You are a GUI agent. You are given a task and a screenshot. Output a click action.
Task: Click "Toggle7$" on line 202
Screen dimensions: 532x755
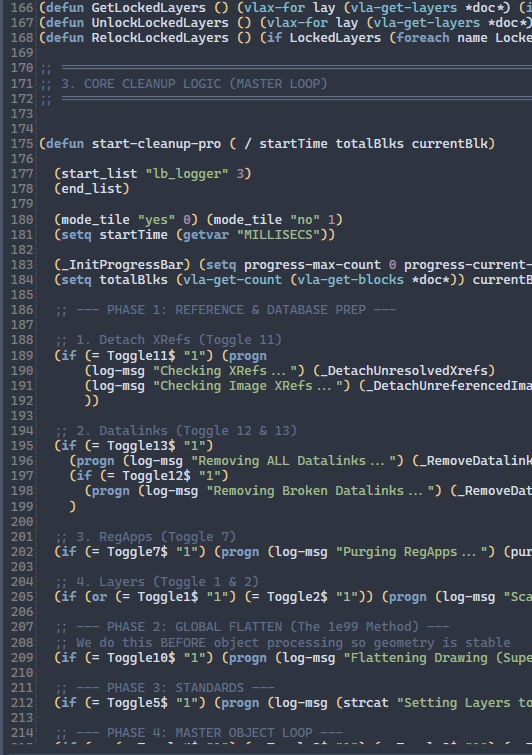pyautogui.click(x=137, y=551)
